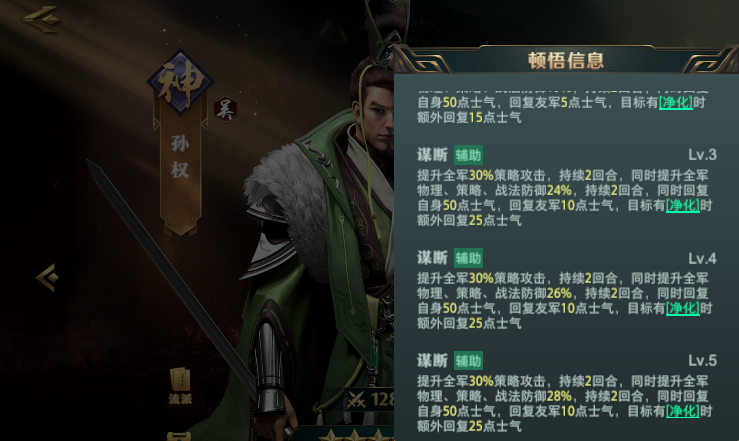Open the [净化] link in the Lv.3 description
739x441 pixels.
[682, 205]
